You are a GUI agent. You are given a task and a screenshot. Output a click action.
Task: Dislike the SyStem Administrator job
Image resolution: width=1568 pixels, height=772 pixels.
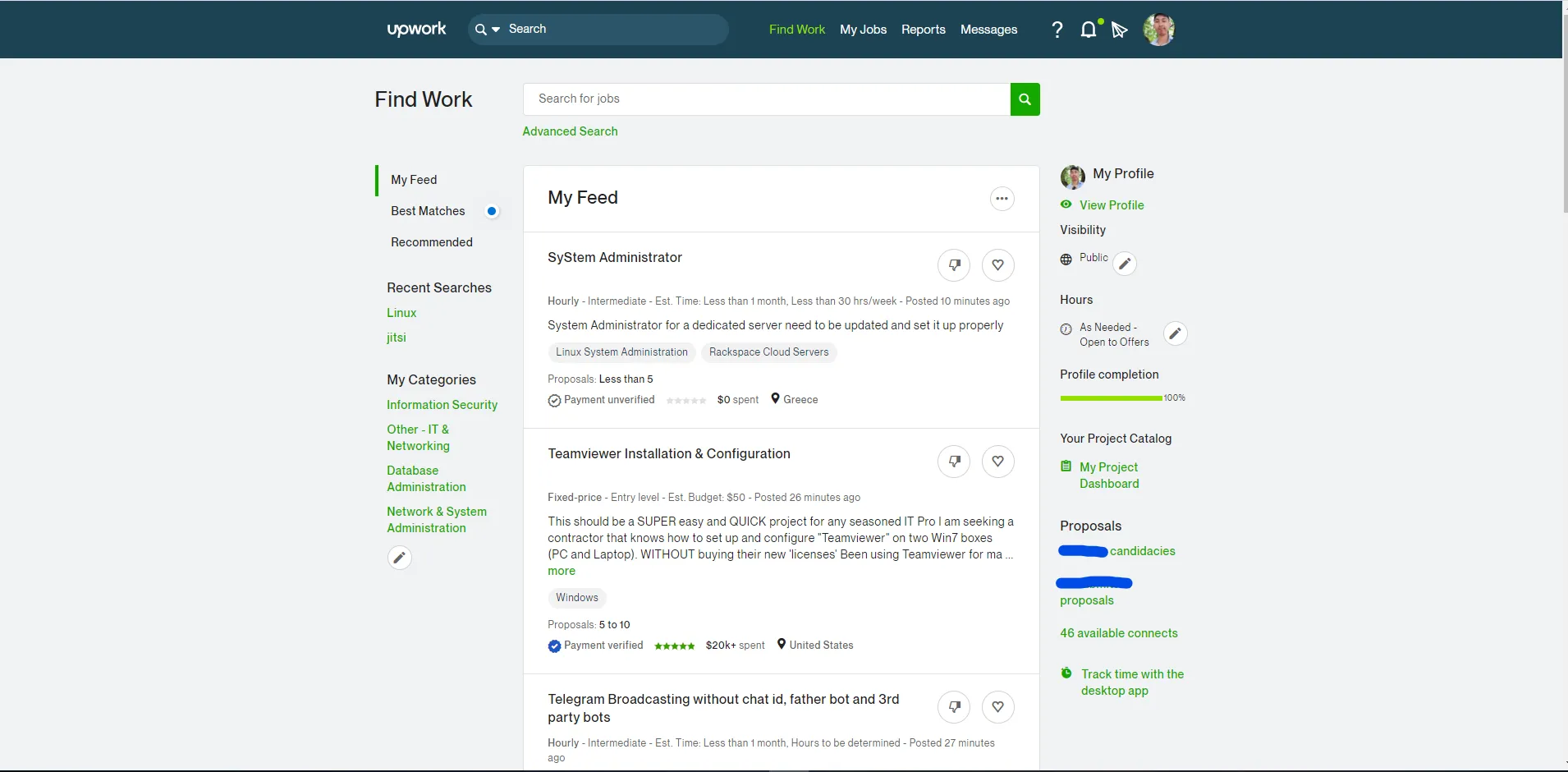[x=954, y=265]
